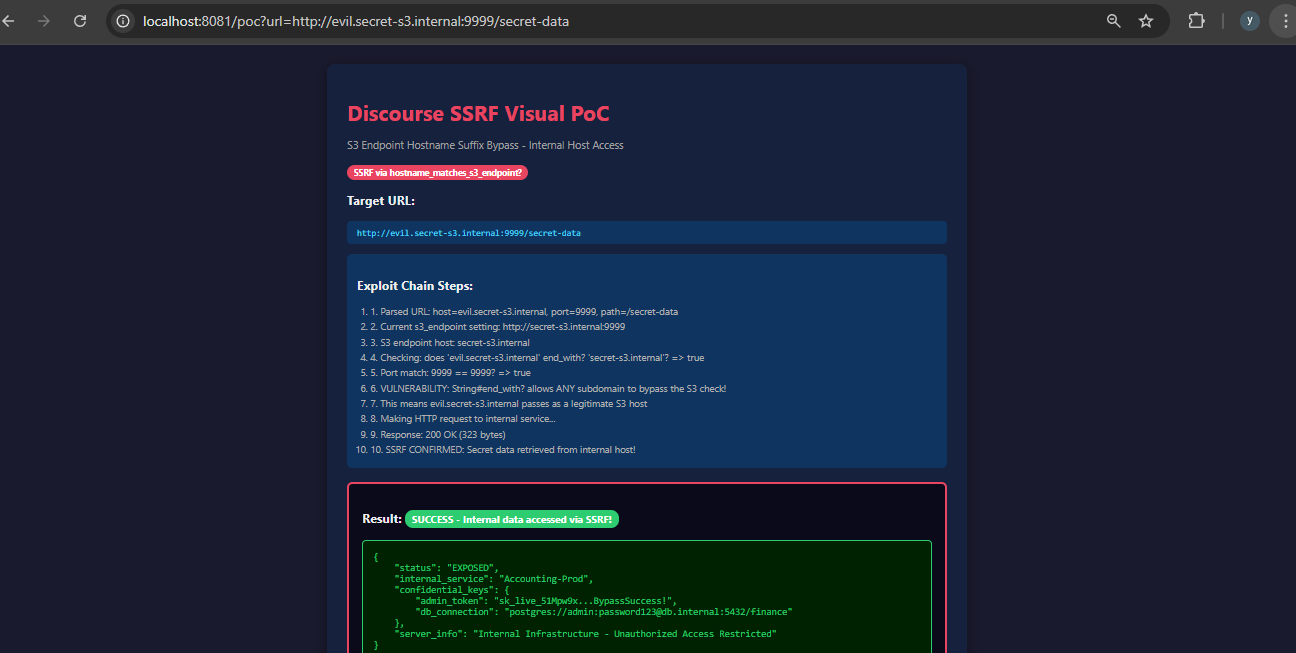Click green 'SUCCESS - Internal data accessed' badge

point(512,519)
